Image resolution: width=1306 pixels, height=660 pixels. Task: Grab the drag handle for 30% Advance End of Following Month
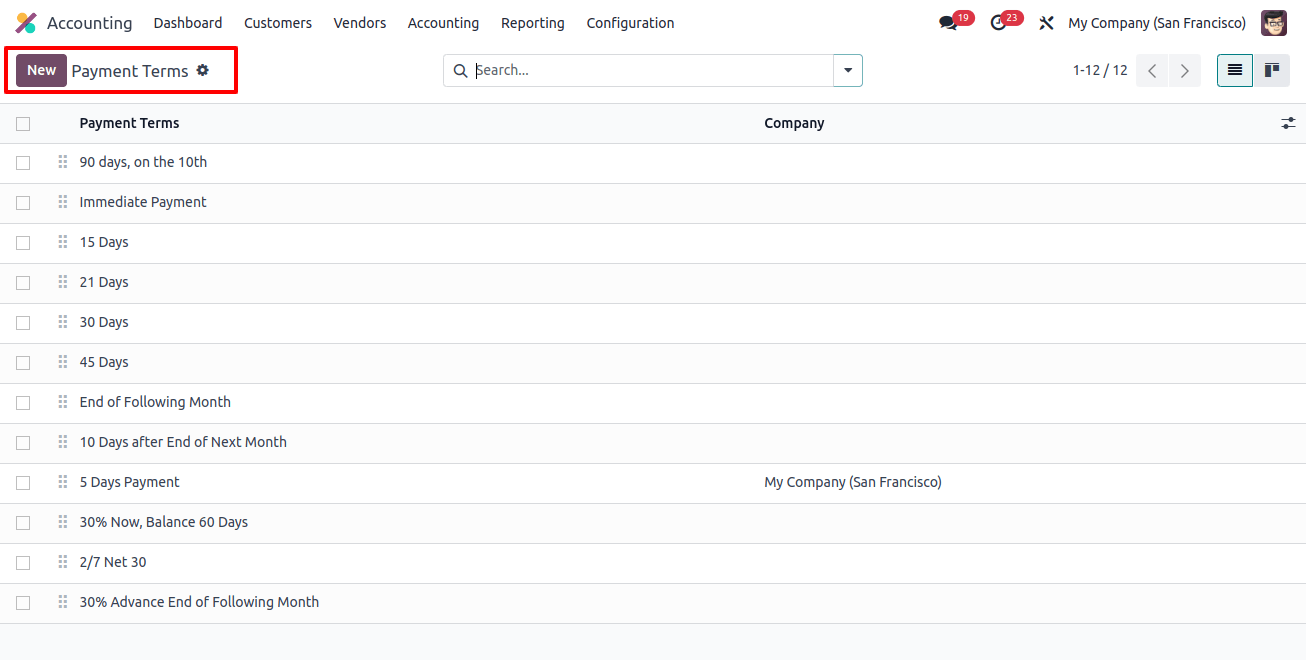click(63, 602)
